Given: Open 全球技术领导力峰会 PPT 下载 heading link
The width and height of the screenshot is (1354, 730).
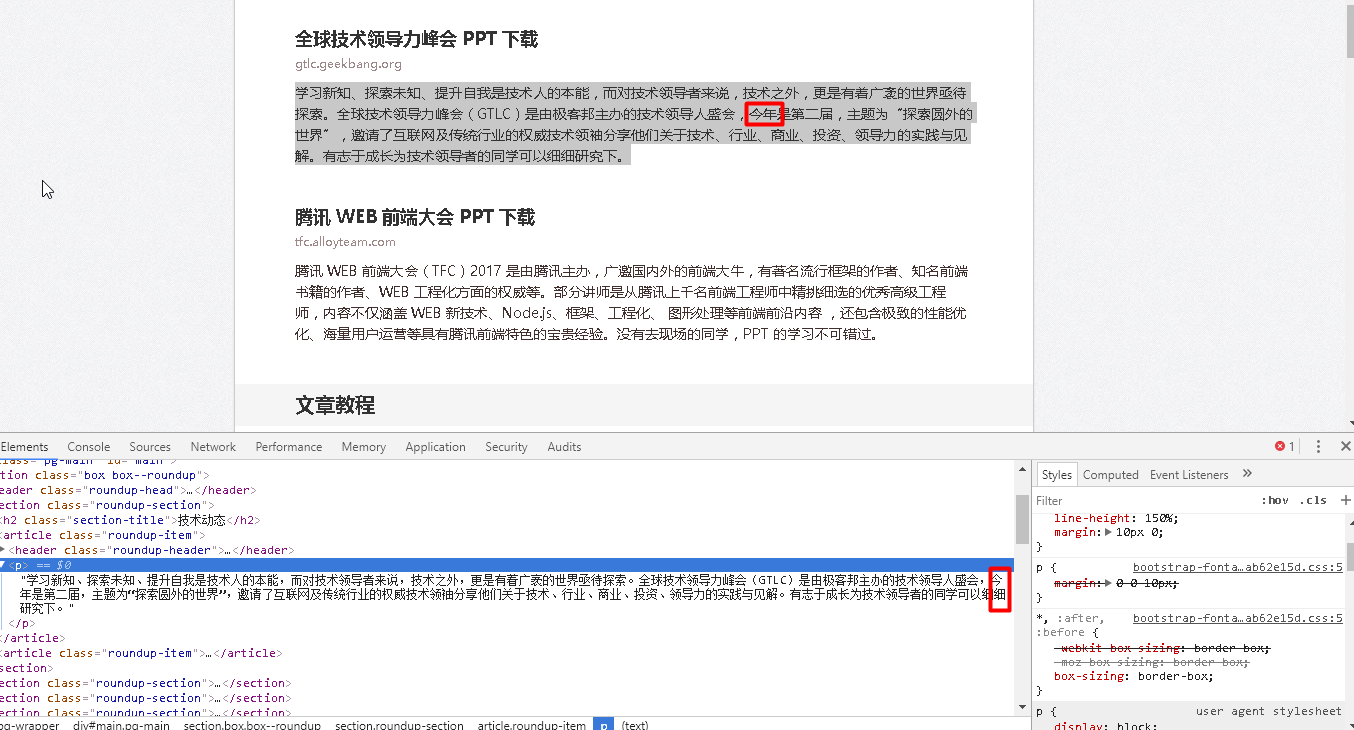Looking at the screenshot, I should click(x=416, y=39).
